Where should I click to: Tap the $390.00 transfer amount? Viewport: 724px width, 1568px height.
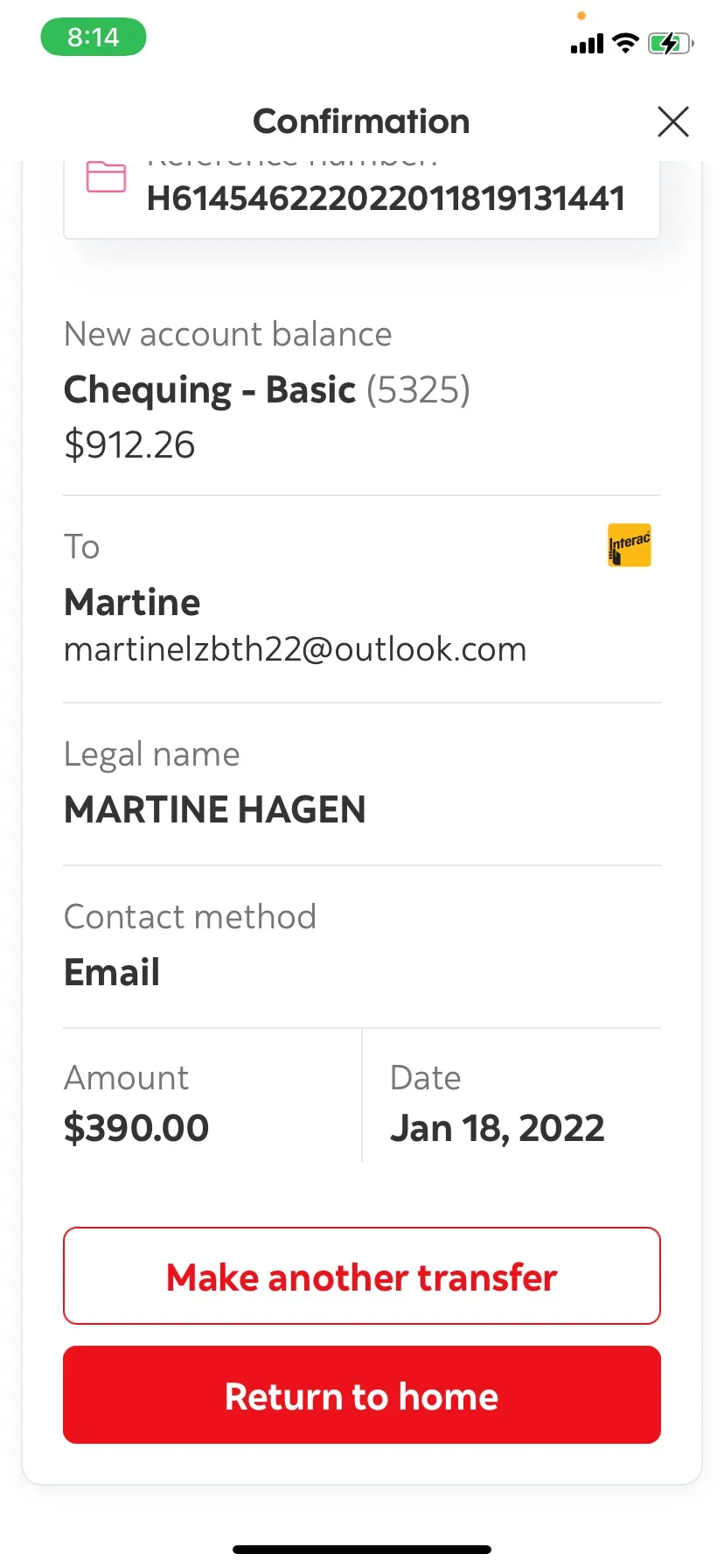(x=136, y=1128)
